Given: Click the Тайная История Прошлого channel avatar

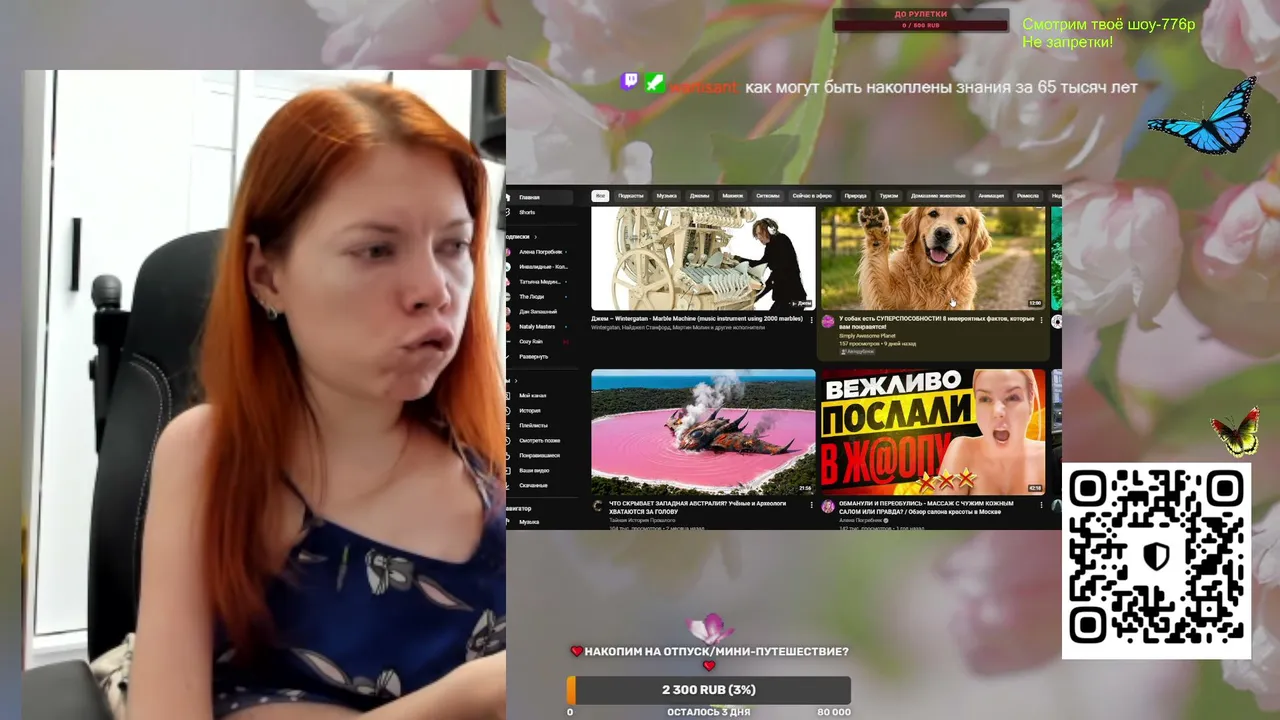Looking at the screenshot, I should pos(598,506).
